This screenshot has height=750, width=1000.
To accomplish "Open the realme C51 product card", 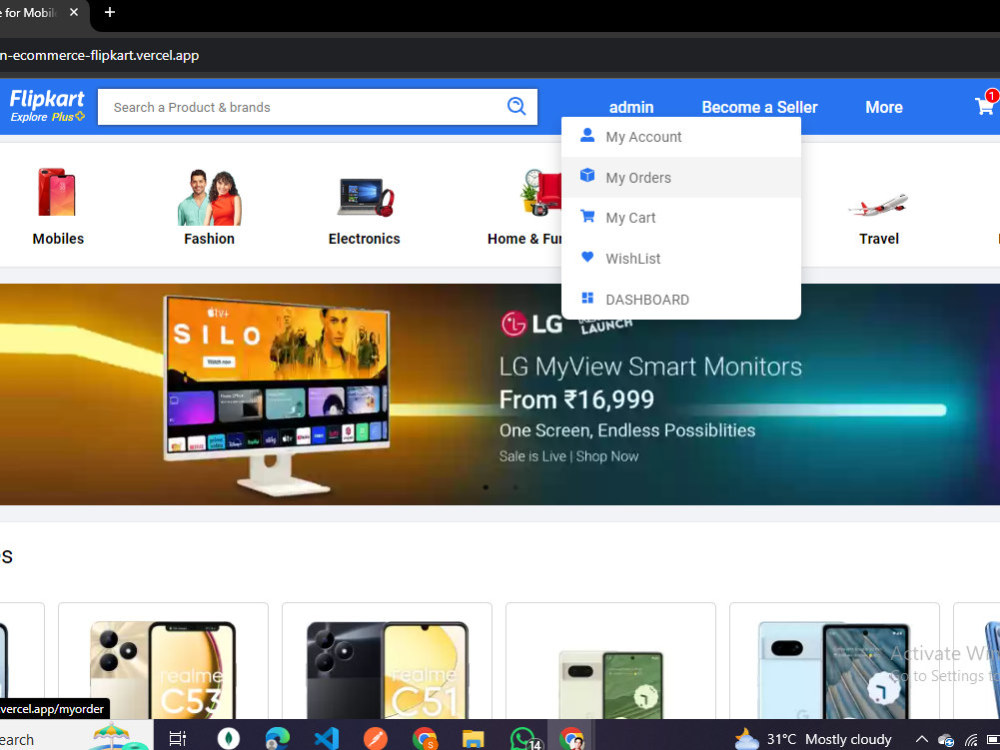I will [387, 661].
